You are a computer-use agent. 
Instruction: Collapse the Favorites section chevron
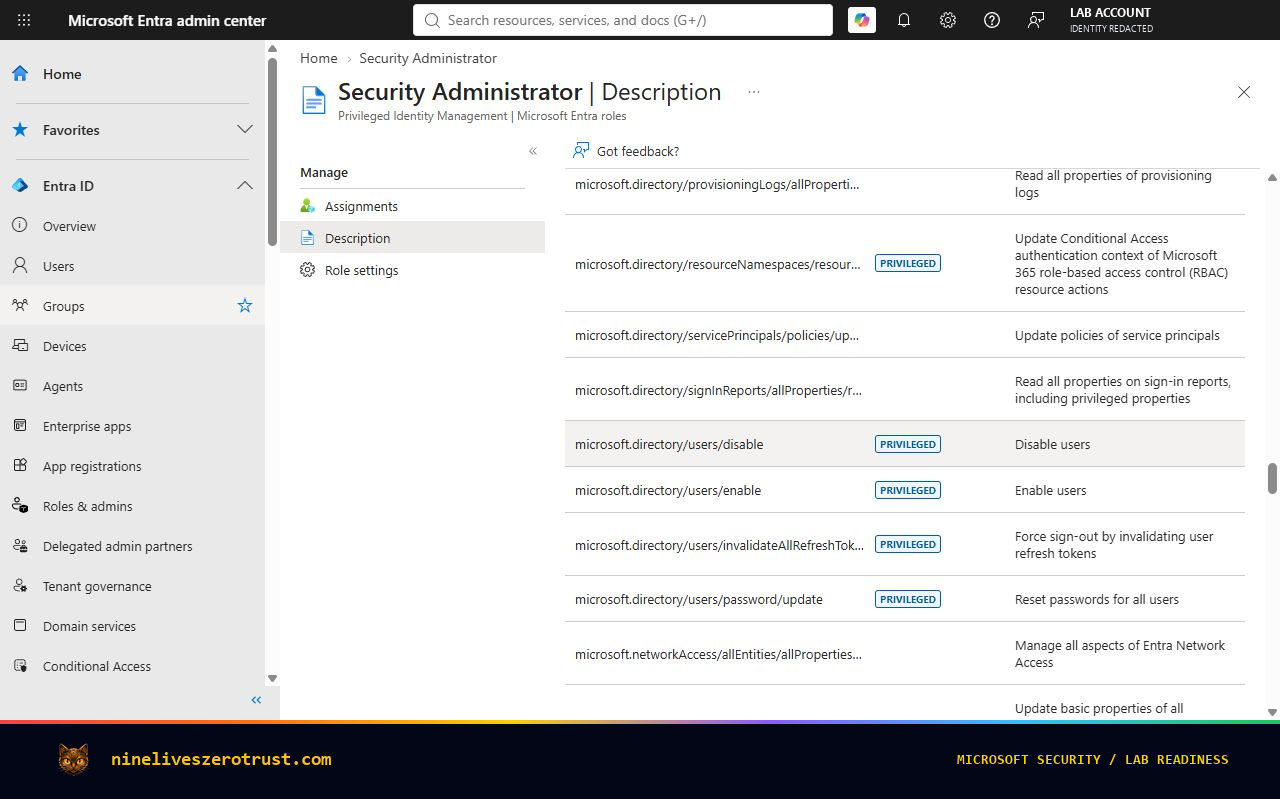245,130
